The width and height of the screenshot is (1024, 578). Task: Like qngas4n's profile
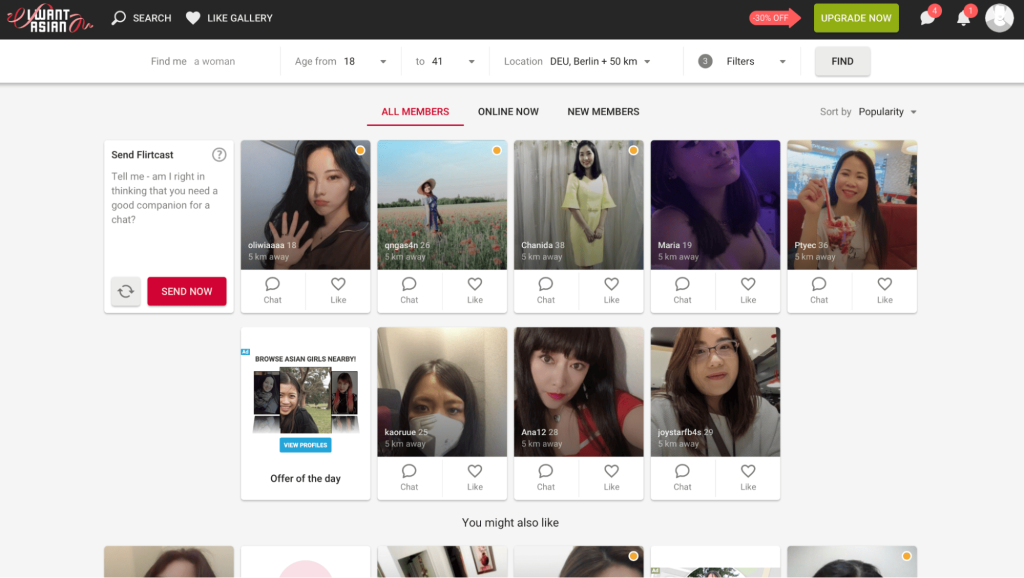point(475,291)
